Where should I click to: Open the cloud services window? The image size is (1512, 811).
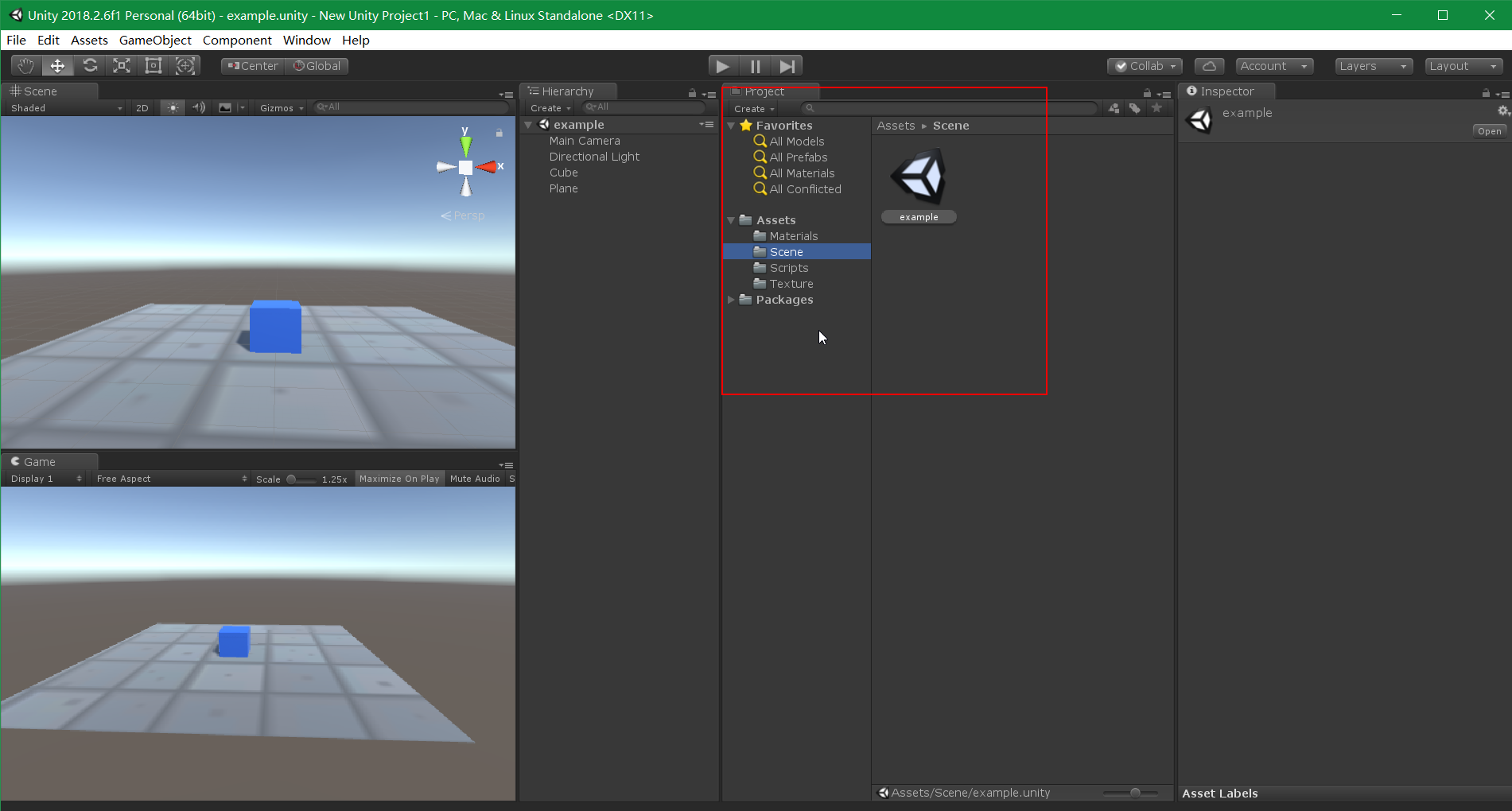click(x=1209, y=65)
